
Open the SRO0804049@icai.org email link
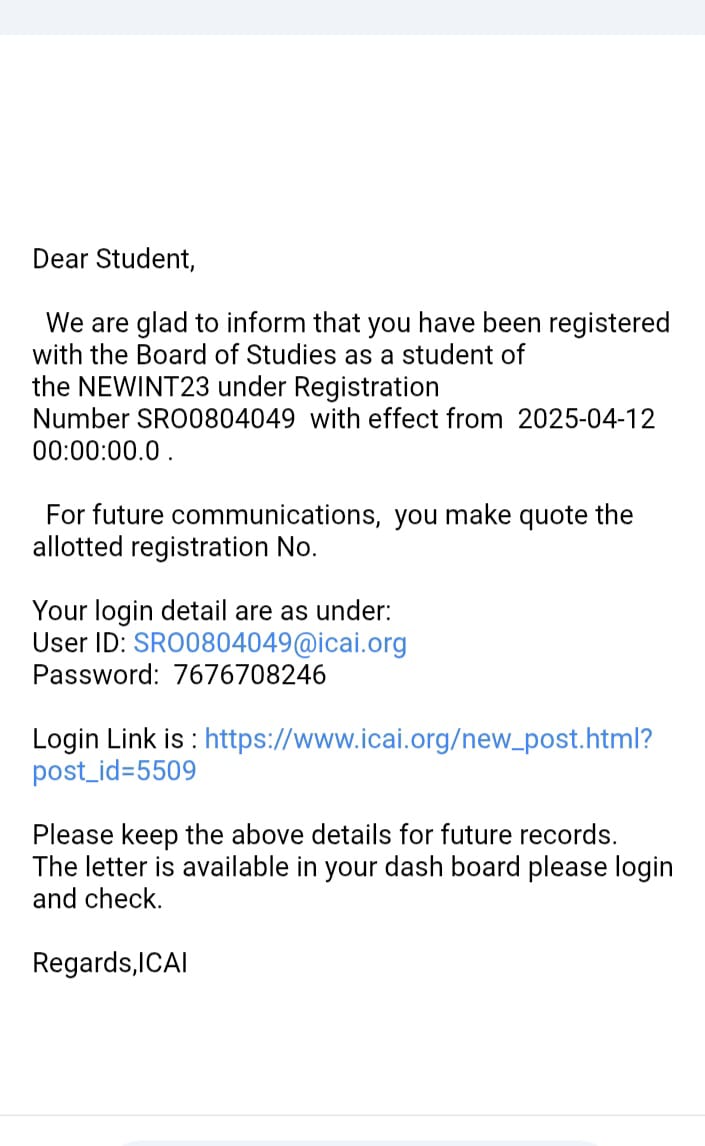pyautogui.click(x=270, y=643)
